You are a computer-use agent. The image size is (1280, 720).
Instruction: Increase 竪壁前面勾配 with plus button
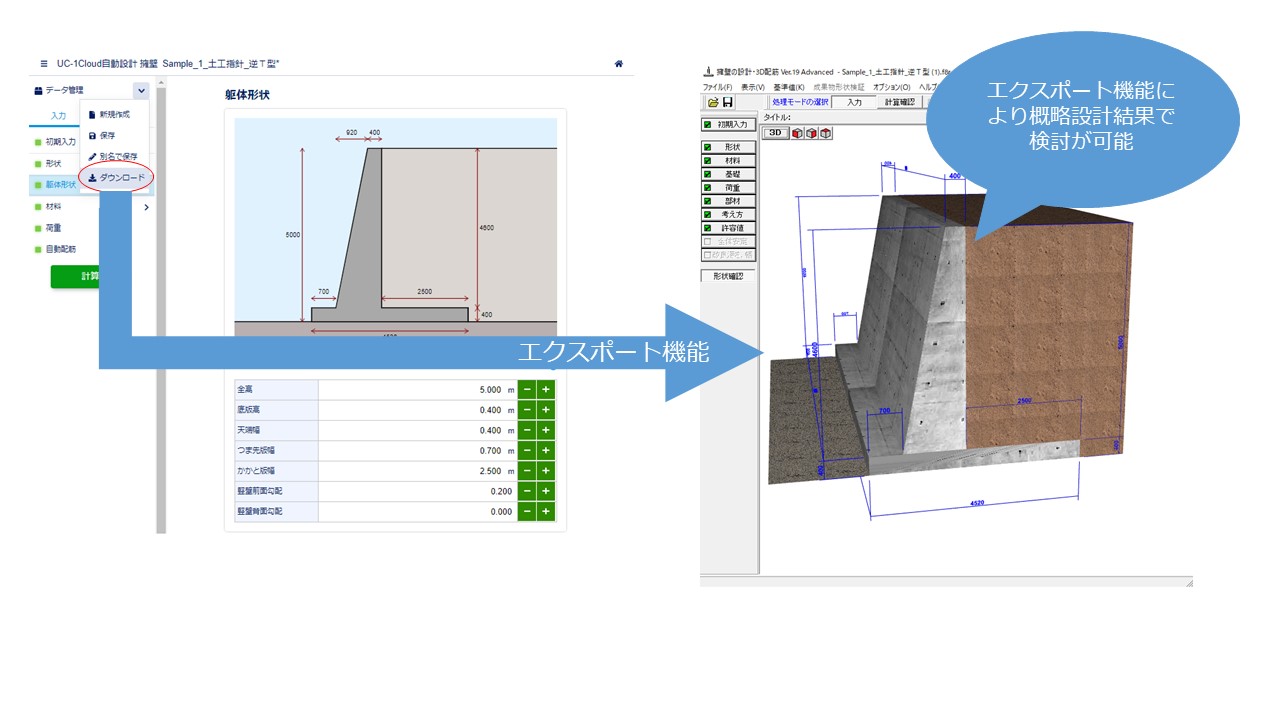pos(546,491)
